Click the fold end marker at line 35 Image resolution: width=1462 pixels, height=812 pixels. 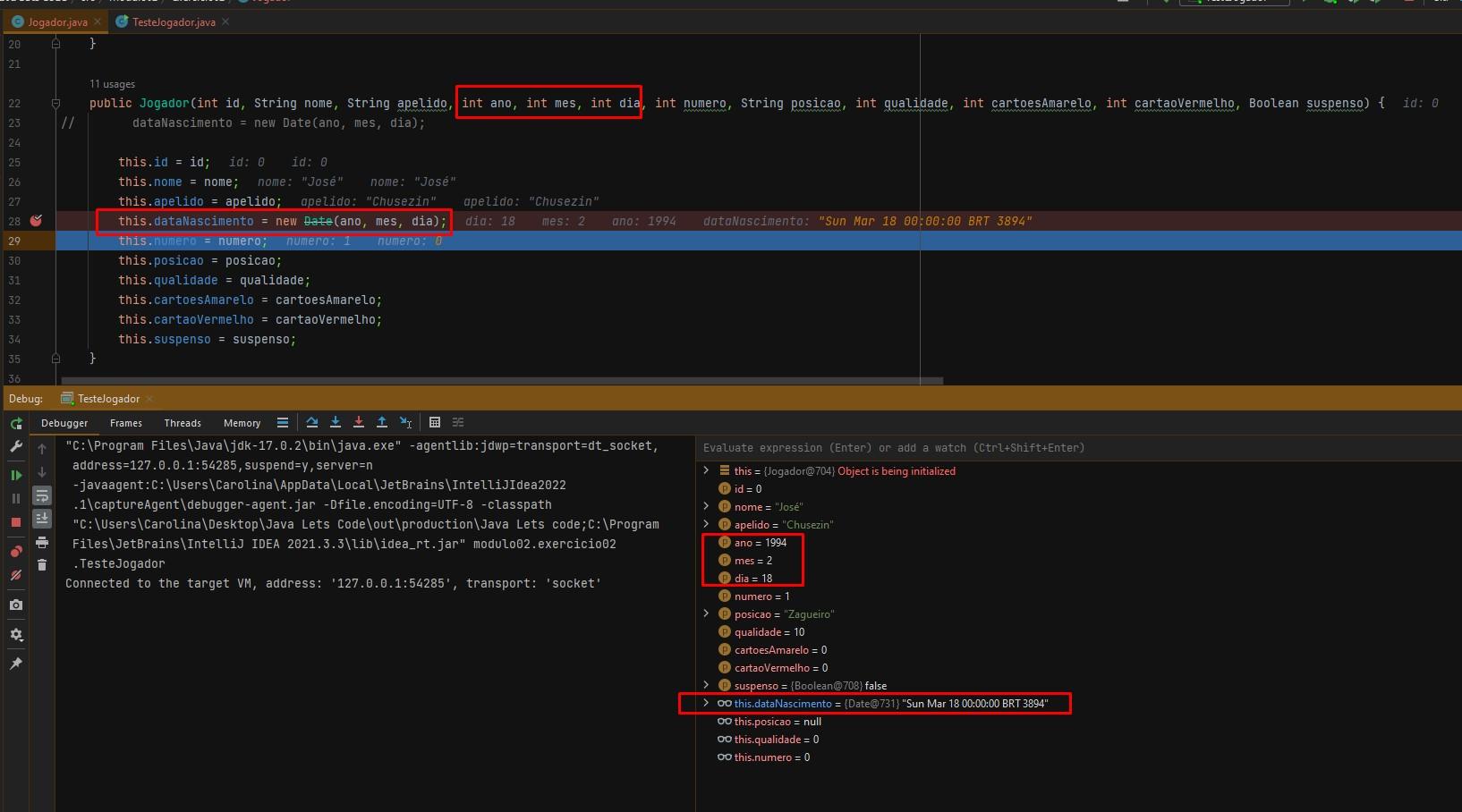tap(55, 359)
